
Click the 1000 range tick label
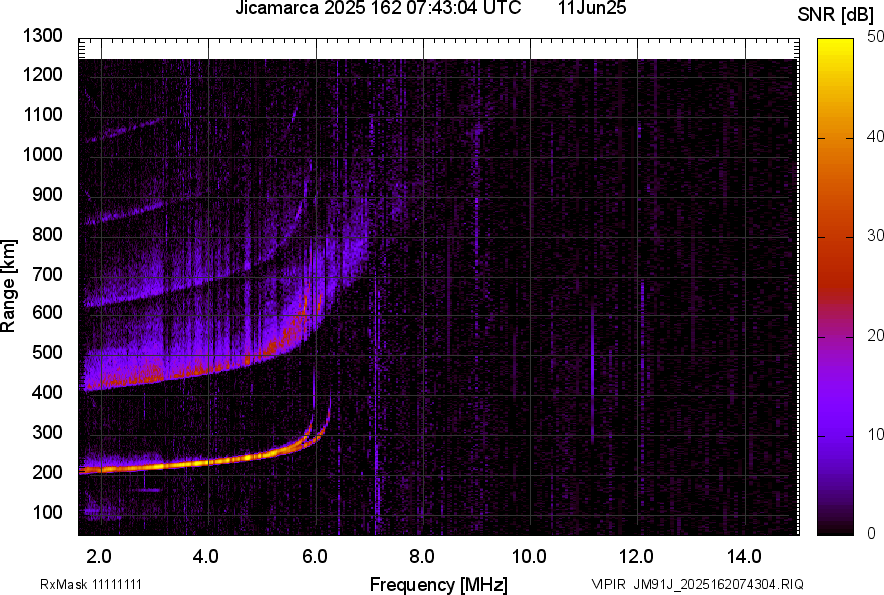[x=43, y=154]
